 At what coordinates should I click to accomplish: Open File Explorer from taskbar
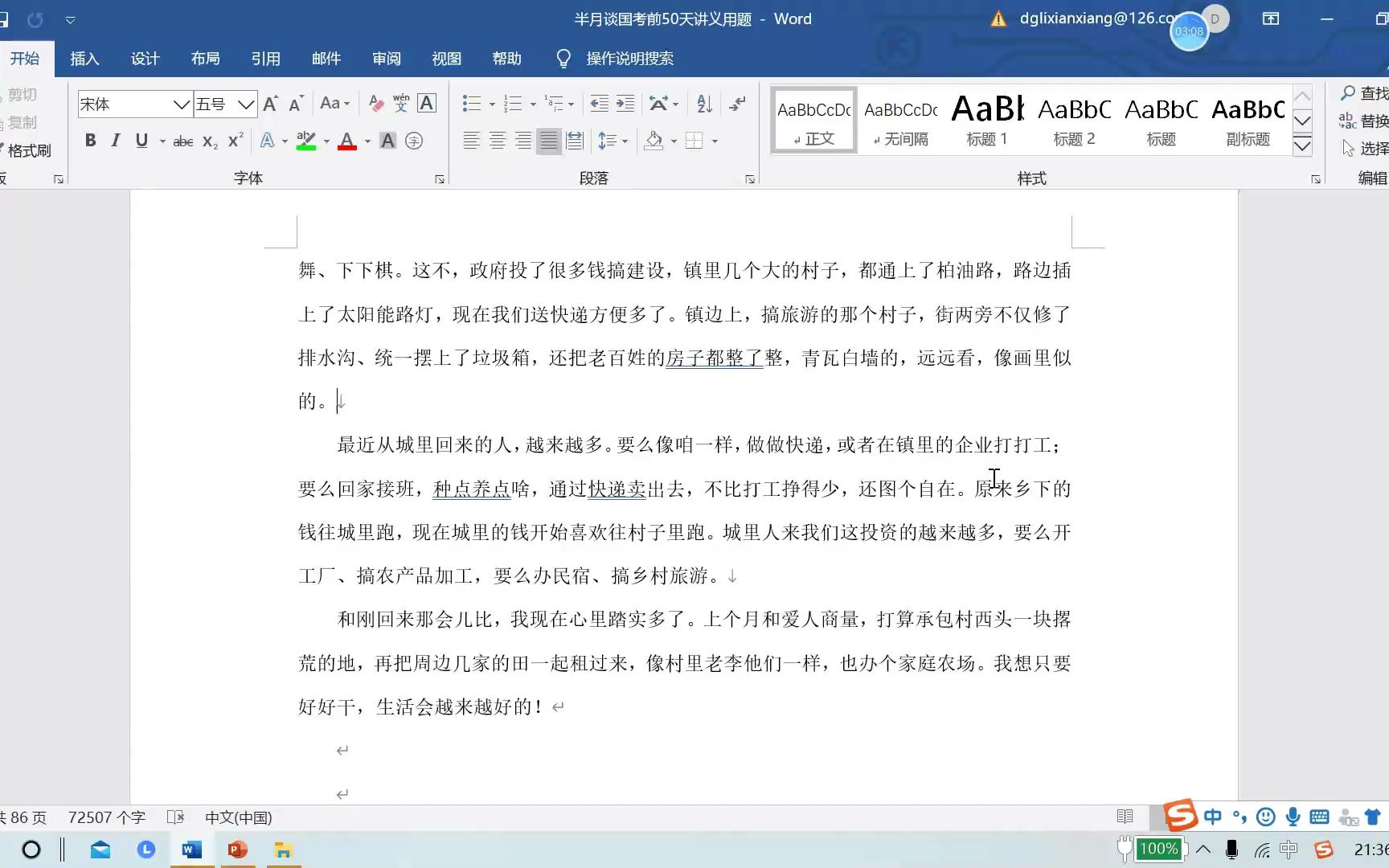point(283,850)
